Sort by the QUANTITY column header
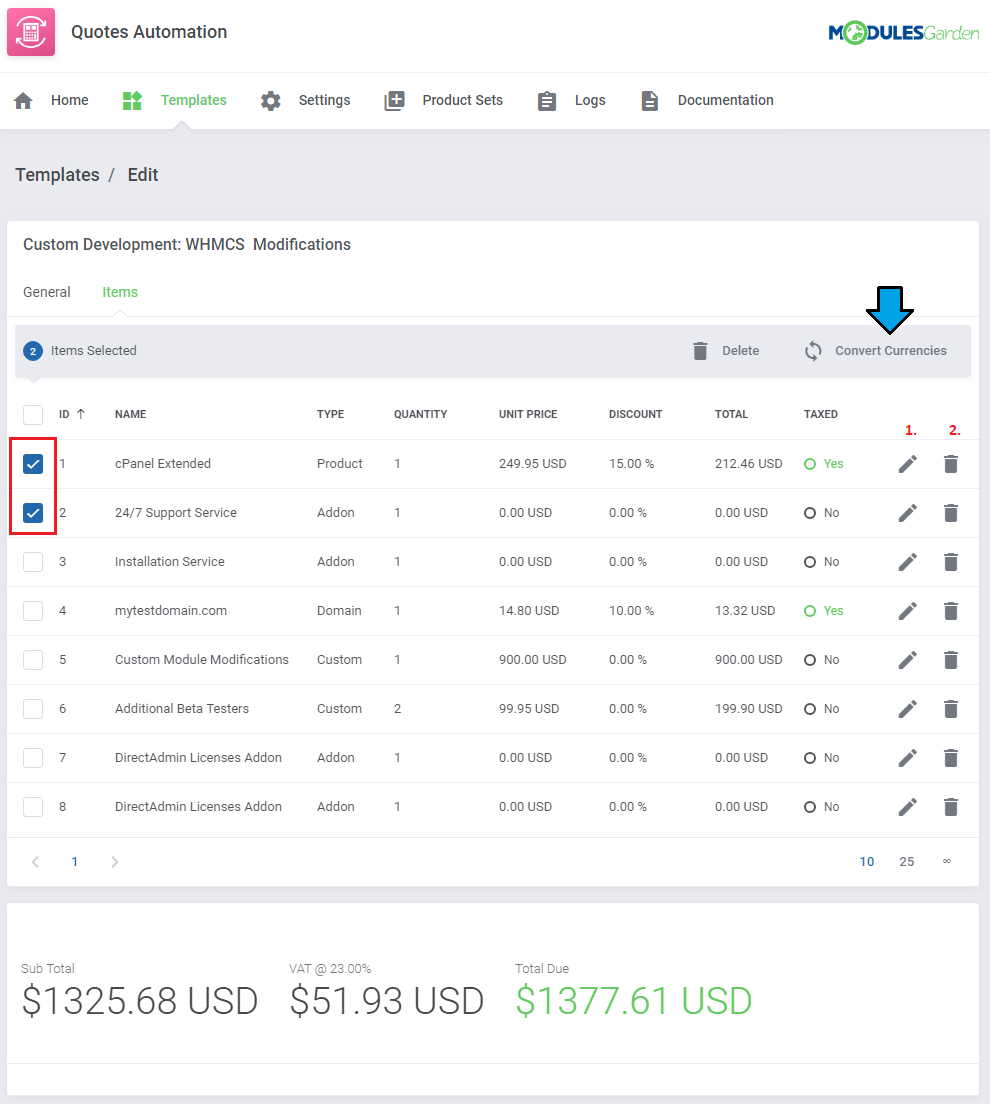 (x=420, y=414)
